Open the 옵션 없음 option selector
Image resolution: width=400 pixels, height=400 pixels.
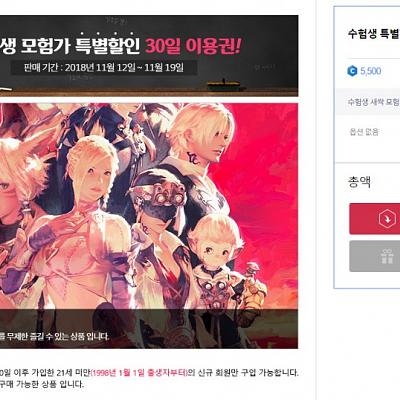click(367, 132)
